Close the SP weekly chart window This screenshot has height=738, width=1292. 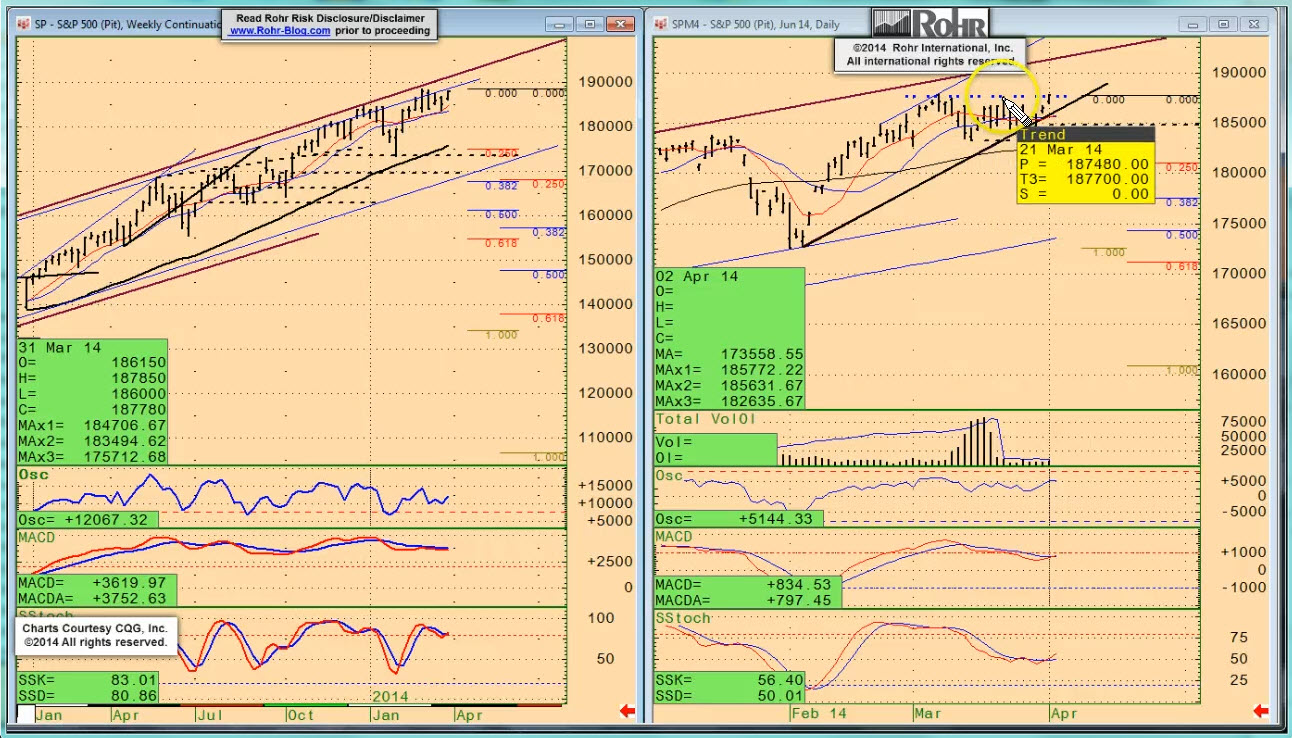pos(616,24)
